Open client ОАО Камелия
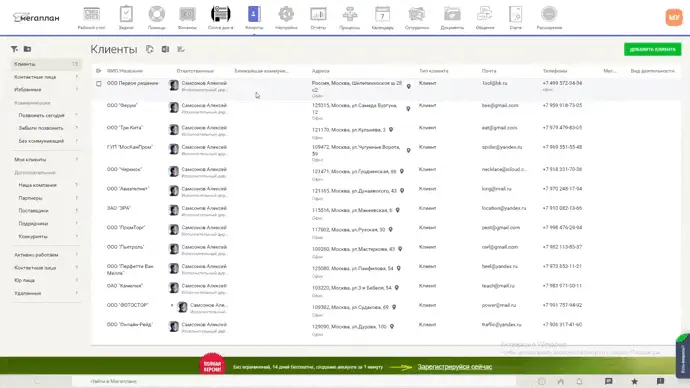Image resolution: width=690 pixels, height=388 pixels. coord(125,286)
